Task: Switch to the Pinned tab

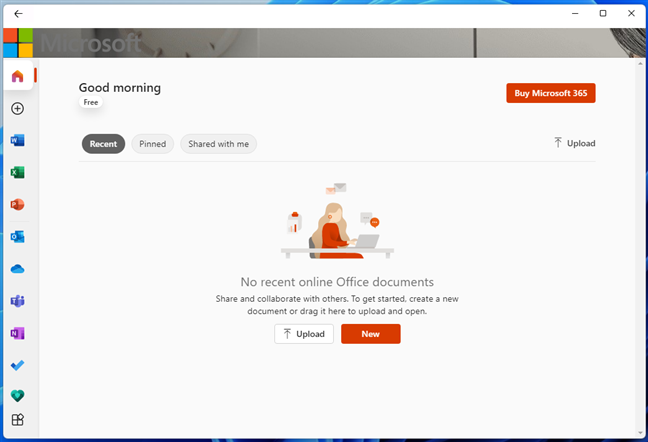Action: pos(152,144)
